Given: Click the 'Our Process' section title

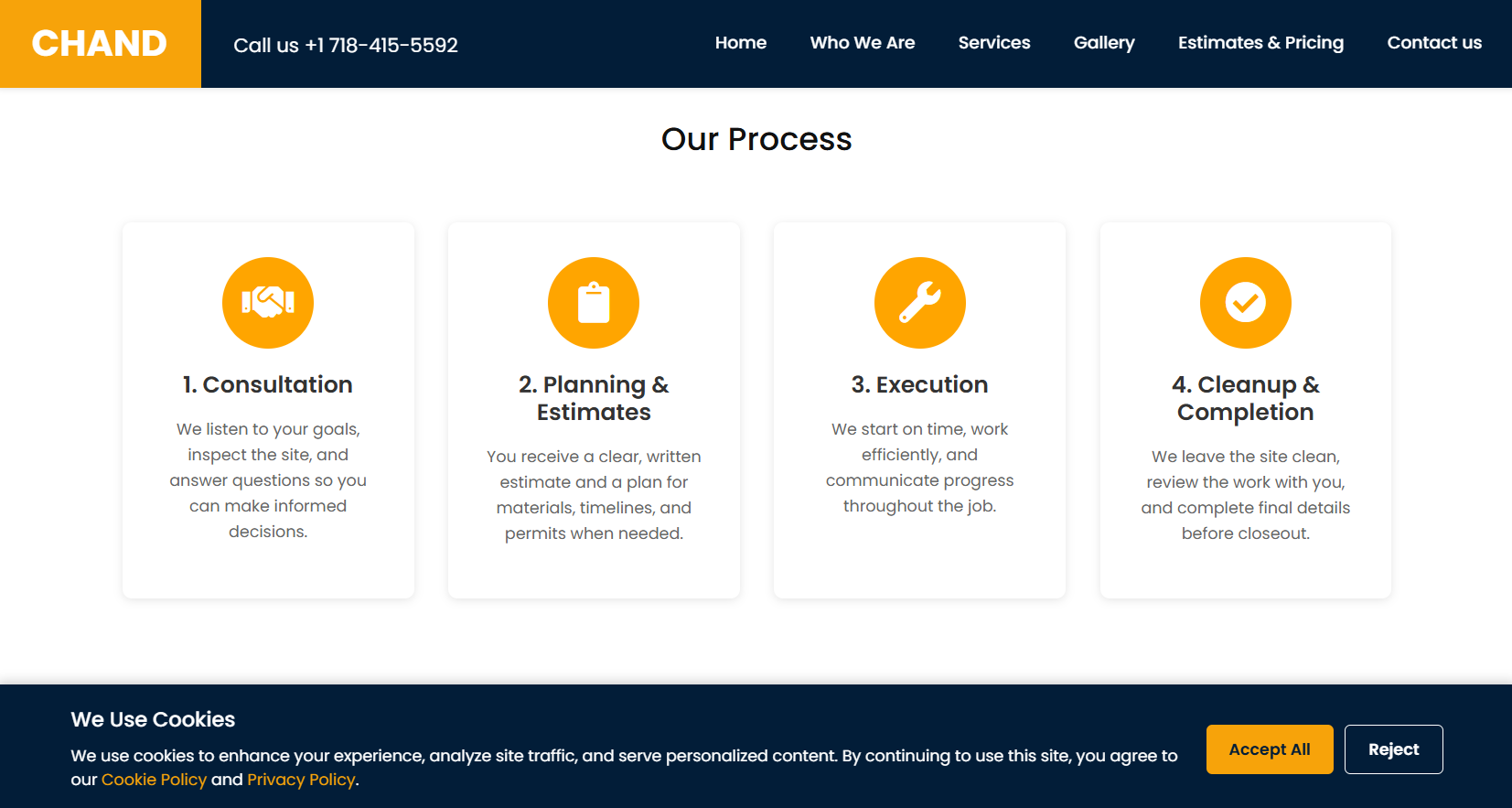Looking at the screenshot, I should [x=756, y=139].
